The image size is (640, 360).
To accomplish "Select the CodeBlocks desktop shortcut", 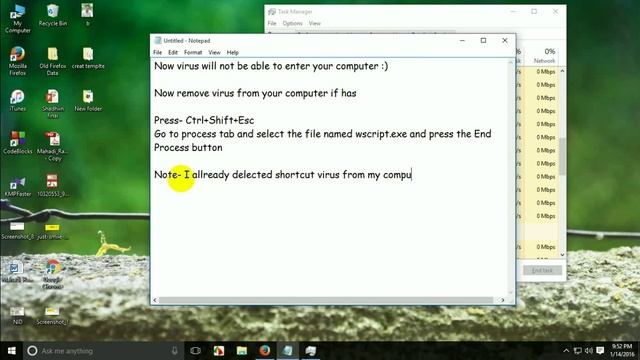I will point(18,143).
